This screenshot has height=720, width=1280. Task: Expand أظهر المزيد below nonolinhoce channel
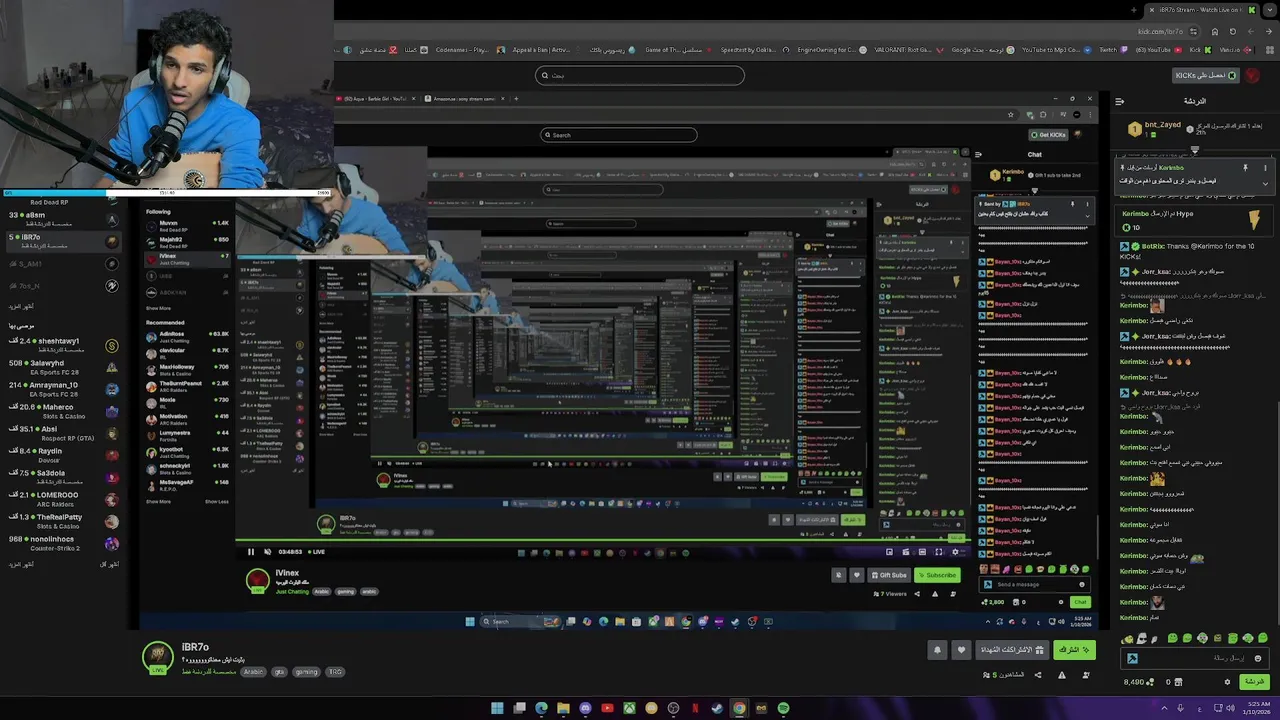pos(21,564)
